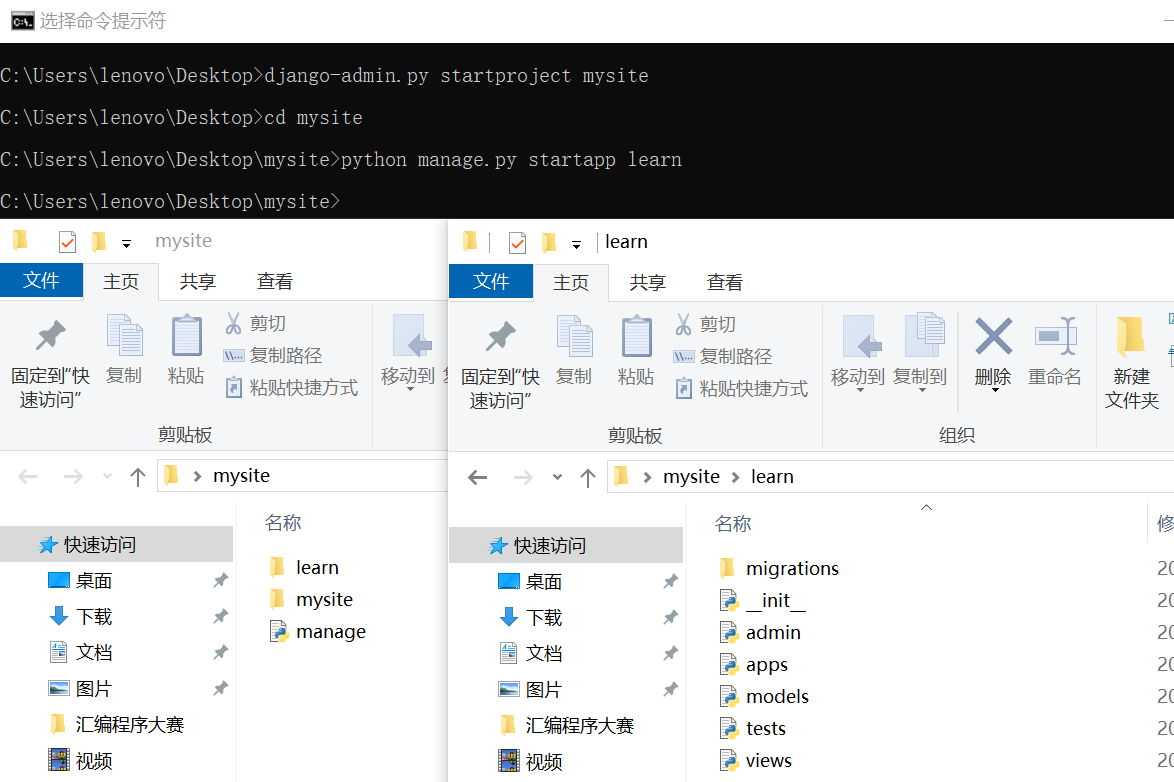Open the views Python file
This screenshot has width=1174, height=782.
(767, 760)
